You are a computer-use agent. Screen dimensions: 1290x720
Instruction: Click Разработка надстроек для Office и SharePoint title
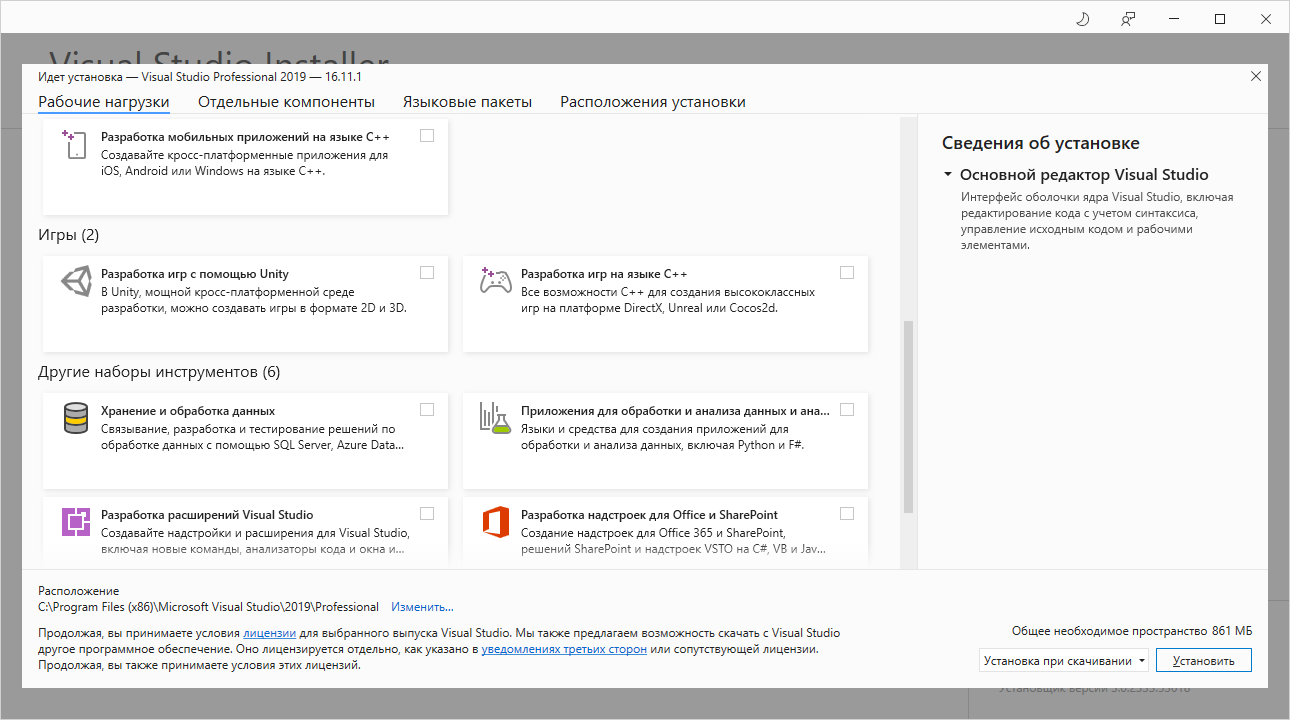point(649,515)
